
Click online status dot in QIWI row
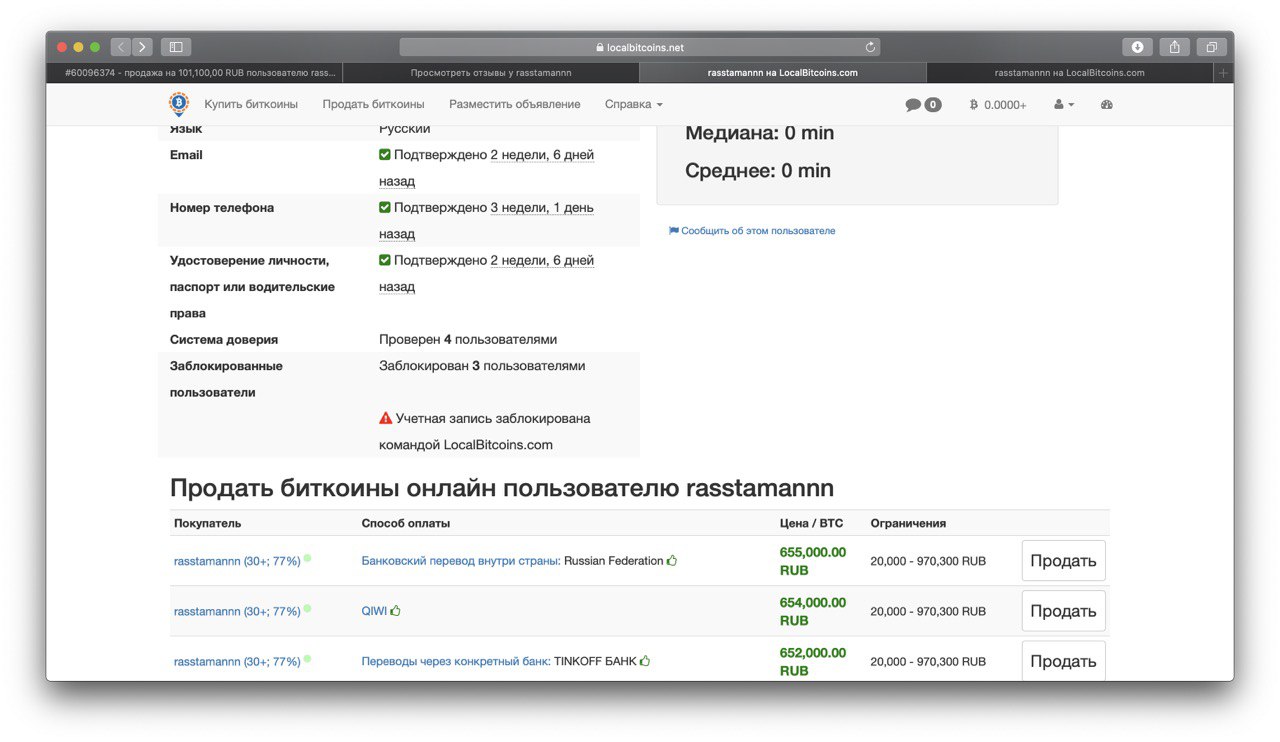pos(307,608)
